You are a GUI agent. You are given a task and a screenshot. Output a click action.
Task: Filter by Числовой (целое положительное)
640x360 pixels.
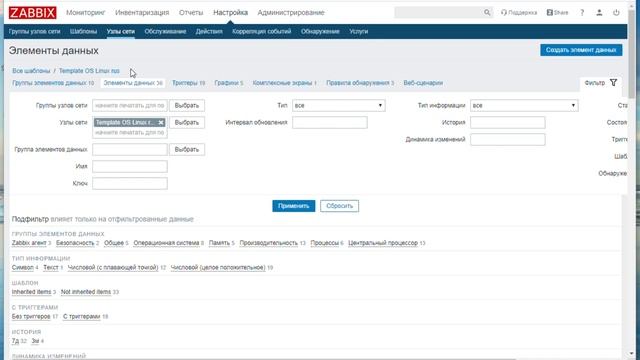[x=218, y=267]
